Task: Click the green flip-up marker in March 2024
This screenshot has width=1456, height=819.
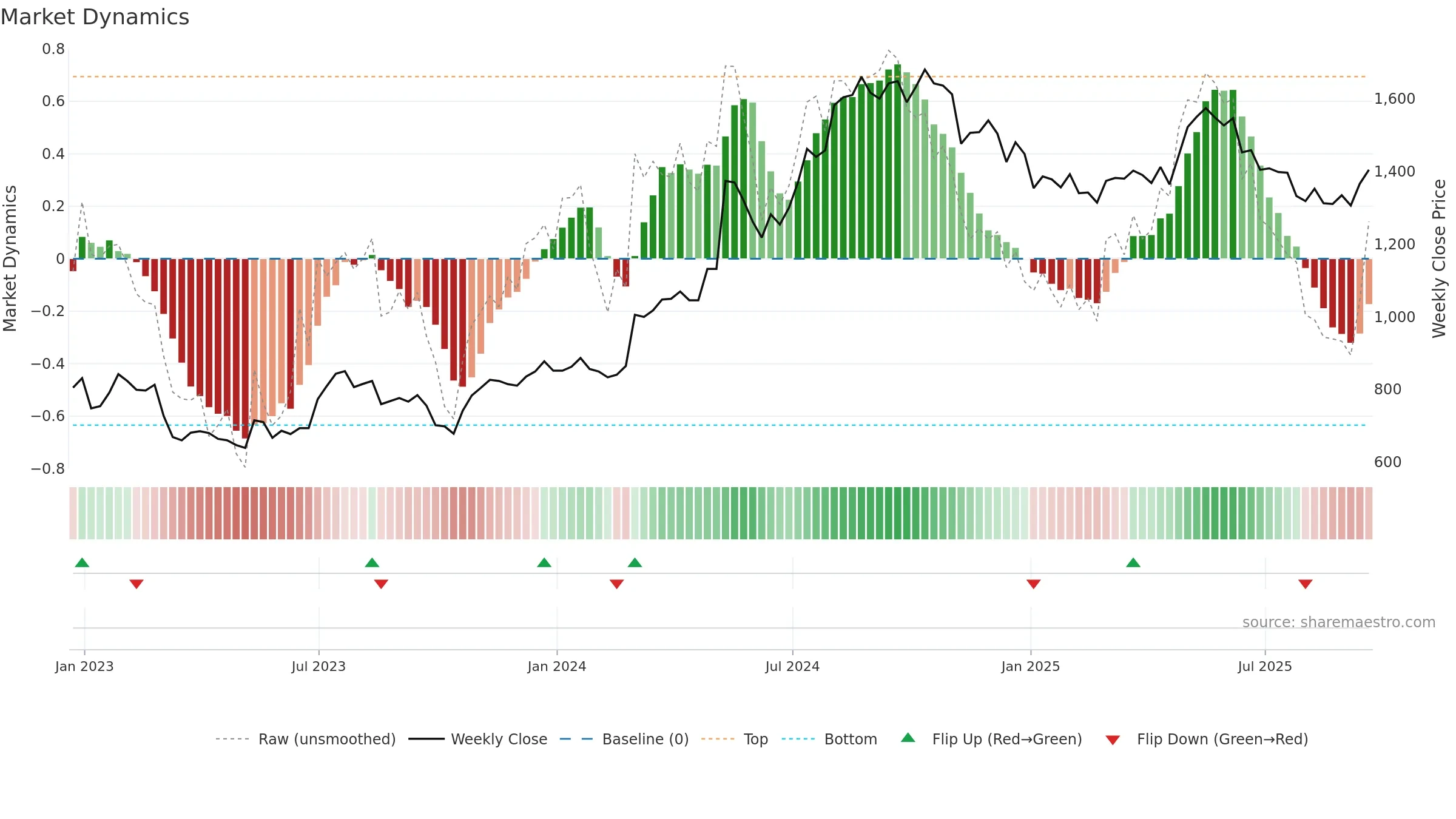Action: click(x=635, y=562)
